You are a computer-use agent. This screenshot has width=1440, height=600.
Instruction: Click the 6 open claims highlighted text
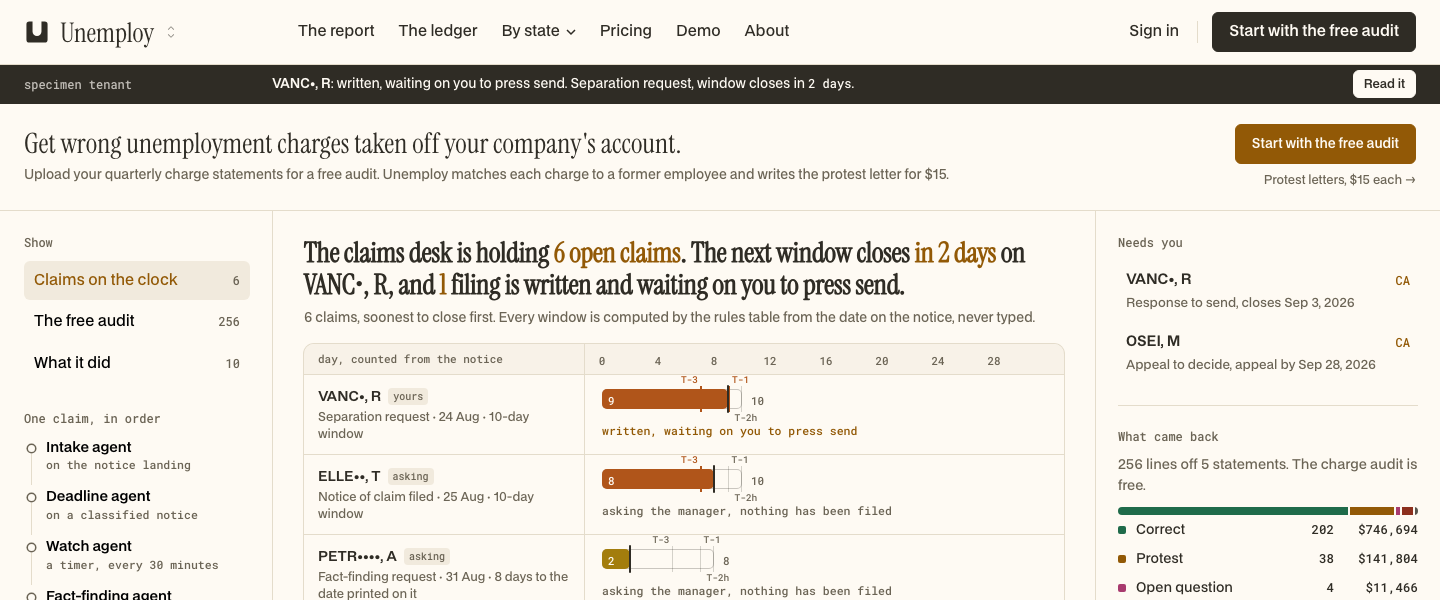click(x=617, y=253)
